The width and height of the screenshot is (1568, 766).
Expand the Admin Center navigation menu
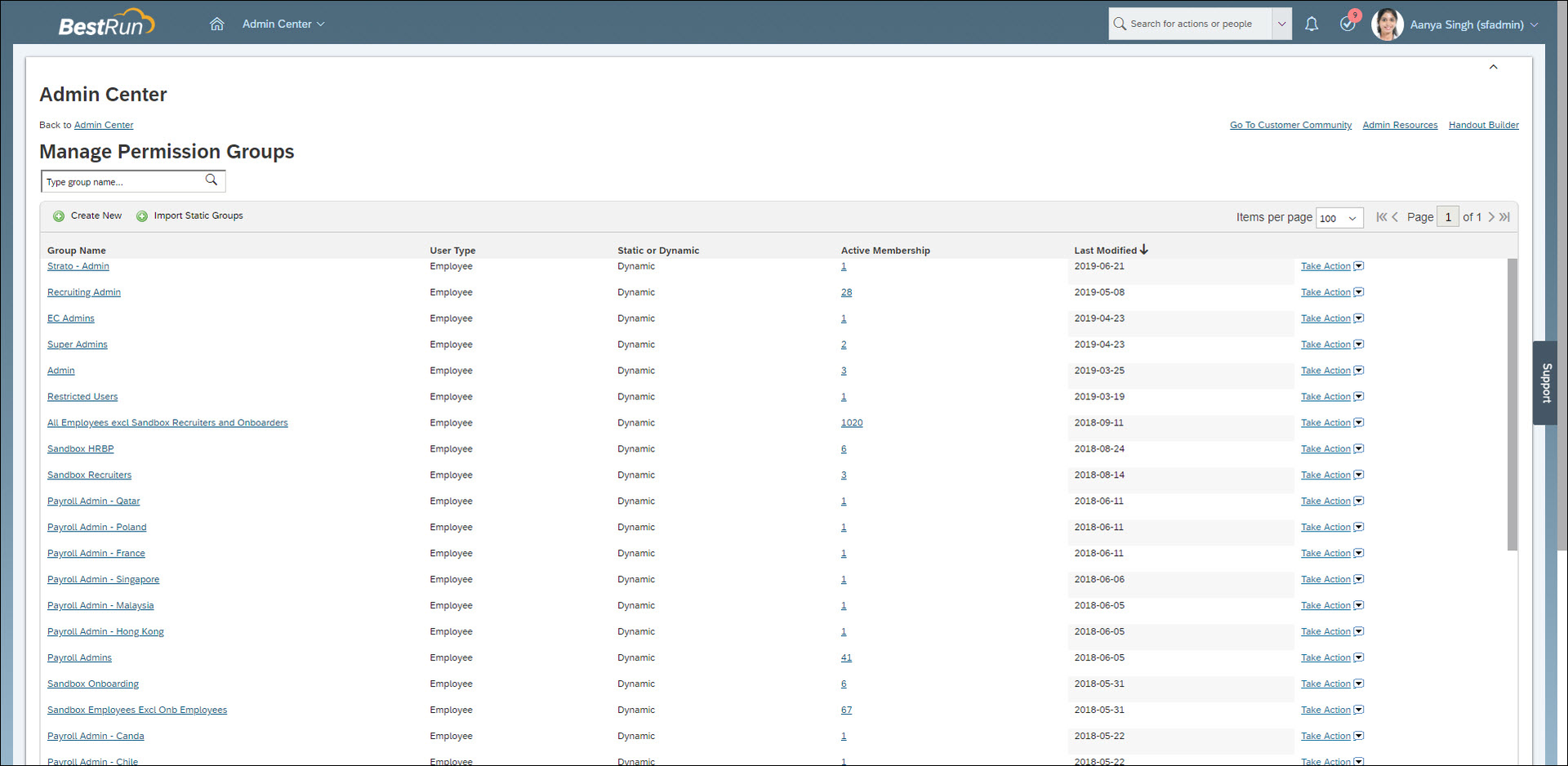tap(283, 24)
